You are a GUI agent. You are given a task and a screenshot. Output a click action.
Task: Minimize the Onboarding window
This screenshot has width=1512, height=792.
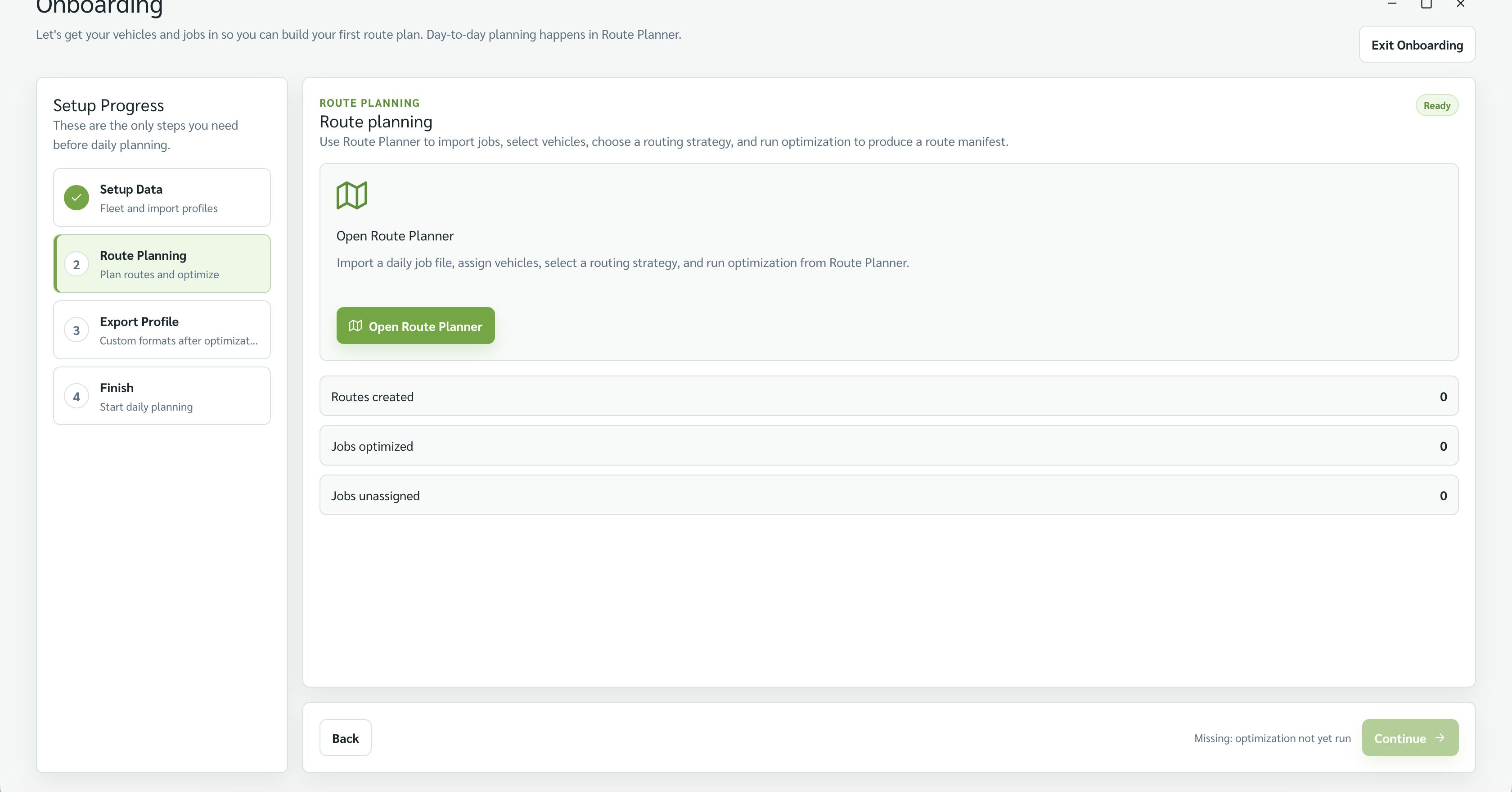click(x=1392, y=4)
